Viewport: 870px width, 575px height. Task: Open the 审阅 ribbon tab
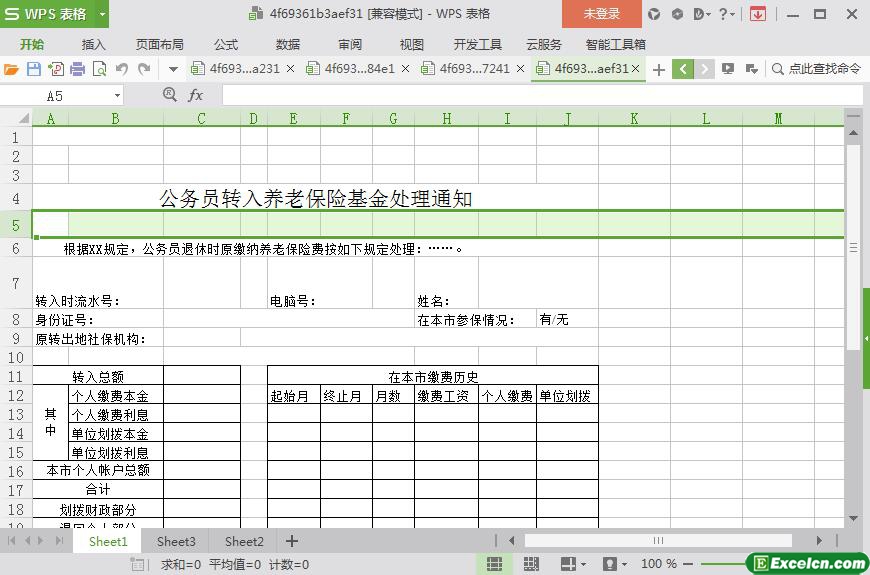[350, 44]
